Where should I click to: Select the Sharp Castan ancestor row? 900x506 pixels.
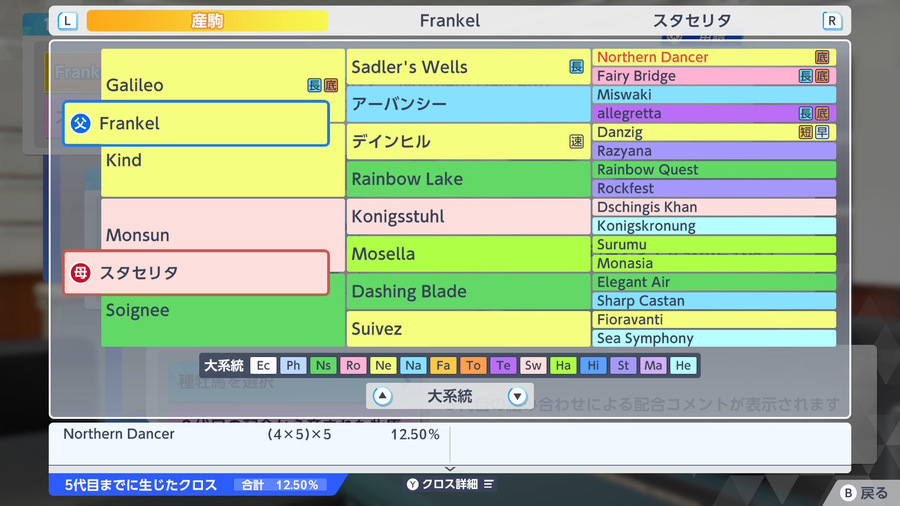pyautogui.click(x=714, y=301)
